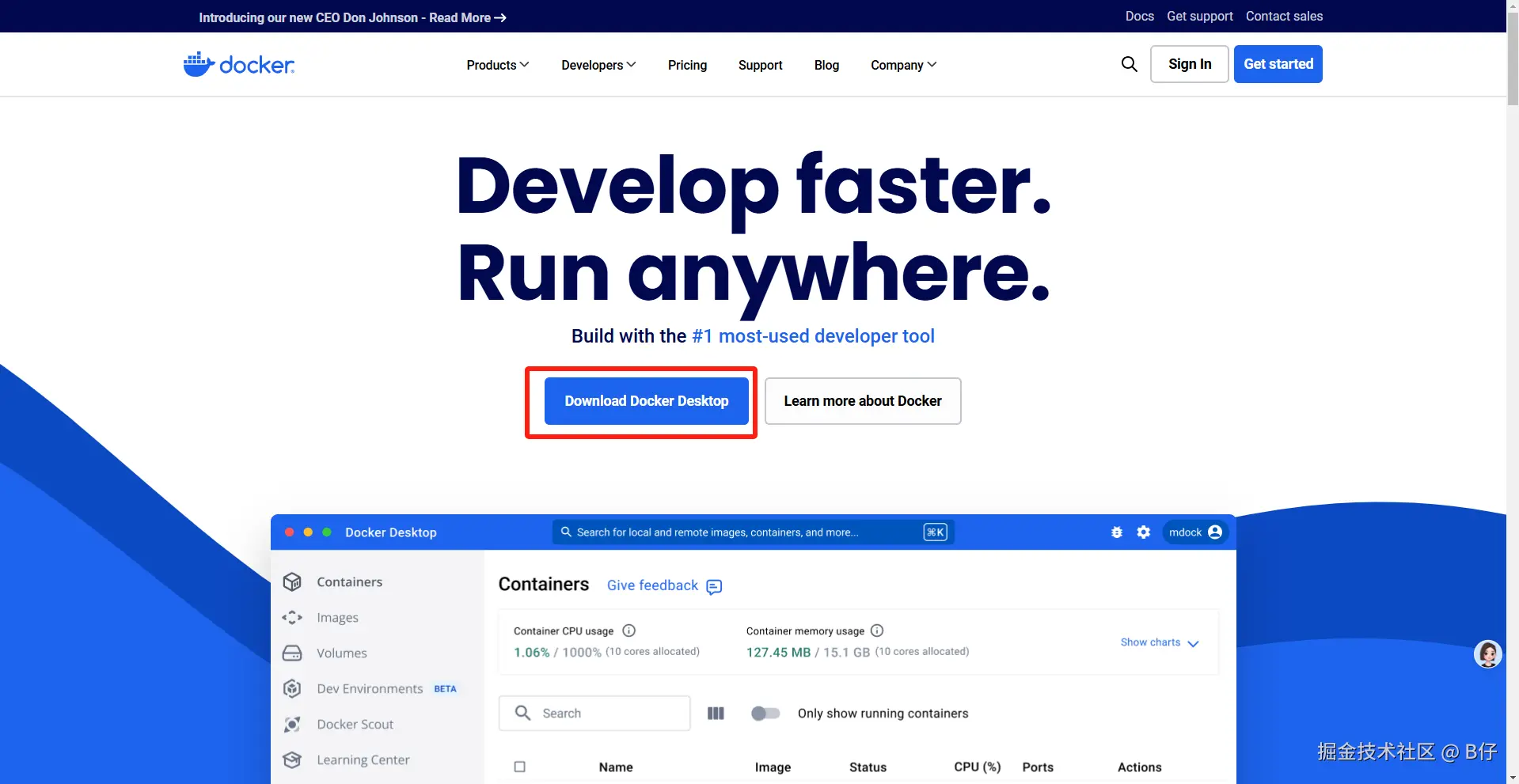Image resolution: width=1519 pixels, height=784 pixels.
Task: Toggle Only show running containers switch
Action: [x=765, y=714]
